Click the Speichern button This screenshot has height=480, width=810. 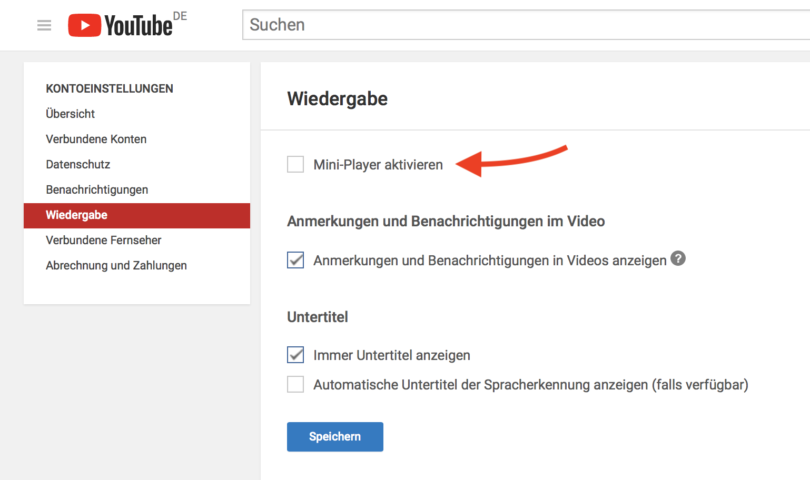(x=334, y=437)
